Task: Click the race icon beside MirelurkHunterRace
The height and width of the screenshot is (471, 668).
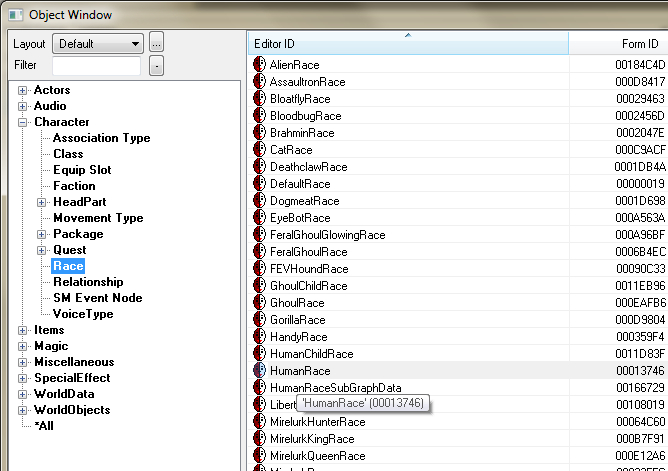Action: coord(259,422)
